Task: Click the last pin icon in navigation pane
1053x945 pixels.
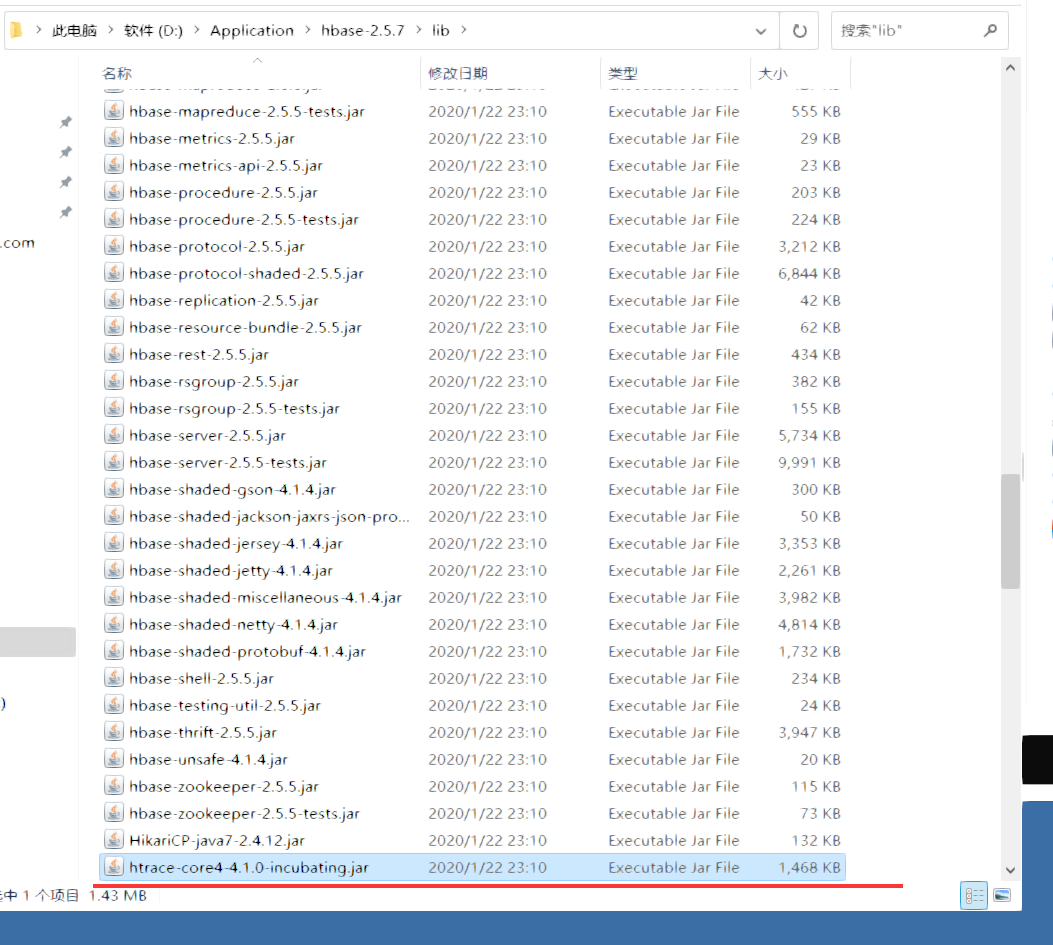Action: (65, 212)
